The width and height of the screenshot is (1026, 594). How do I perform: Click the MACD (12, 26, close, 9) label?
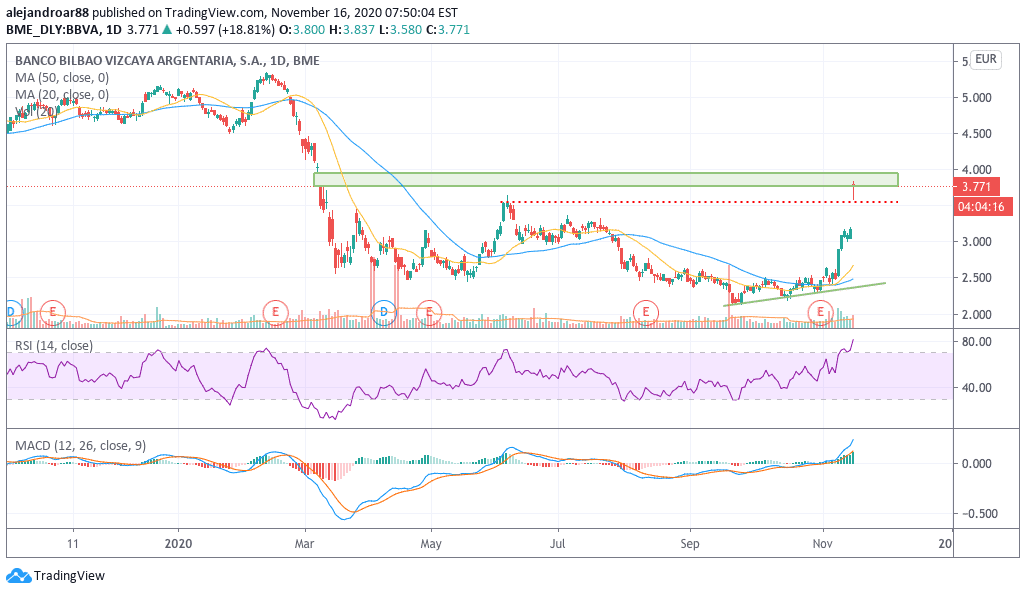tap(80, 446)
